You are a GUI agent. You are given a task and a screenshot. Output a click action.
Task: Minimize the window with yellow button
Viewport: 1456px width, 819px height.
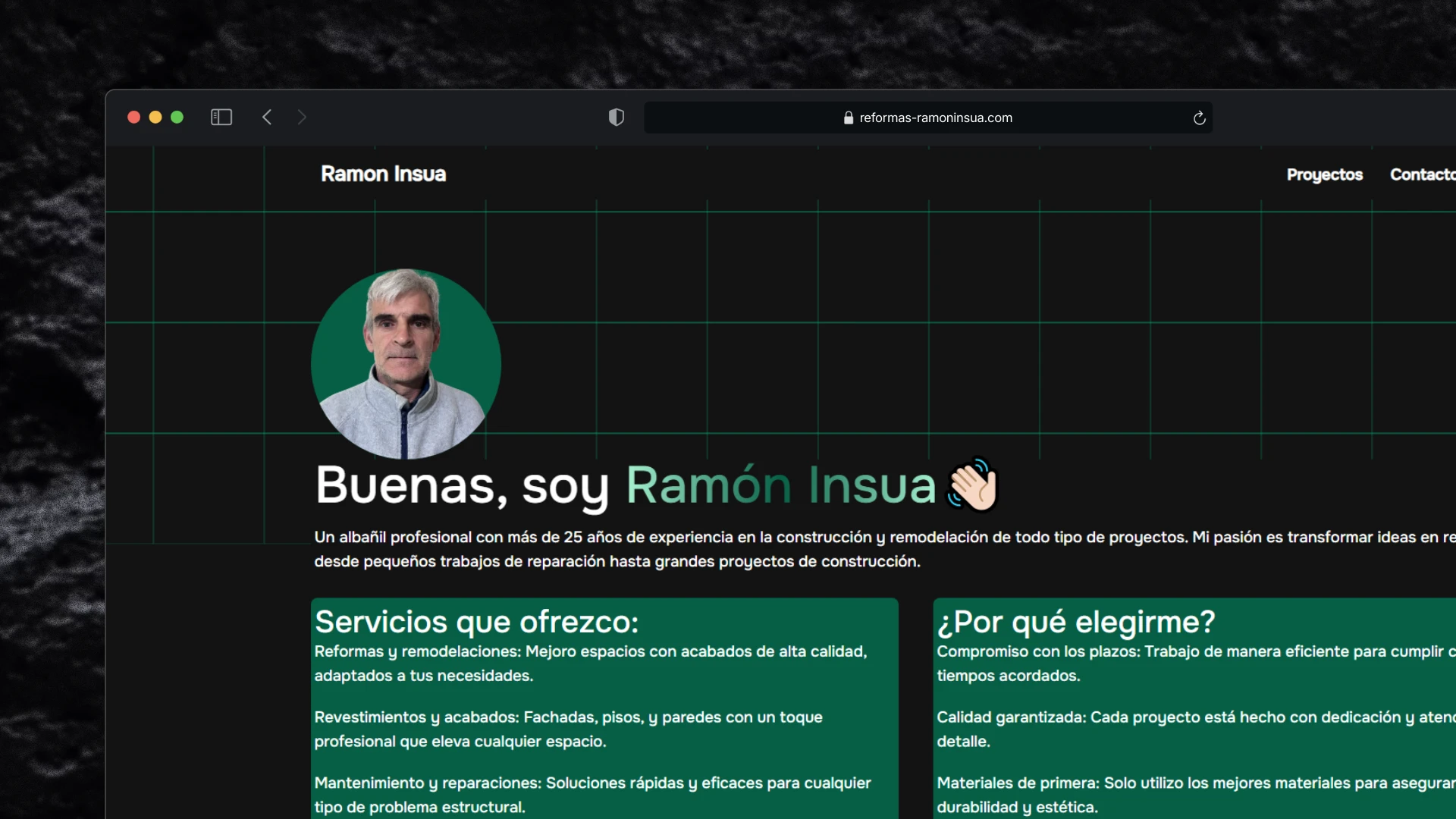click(155, 117)
